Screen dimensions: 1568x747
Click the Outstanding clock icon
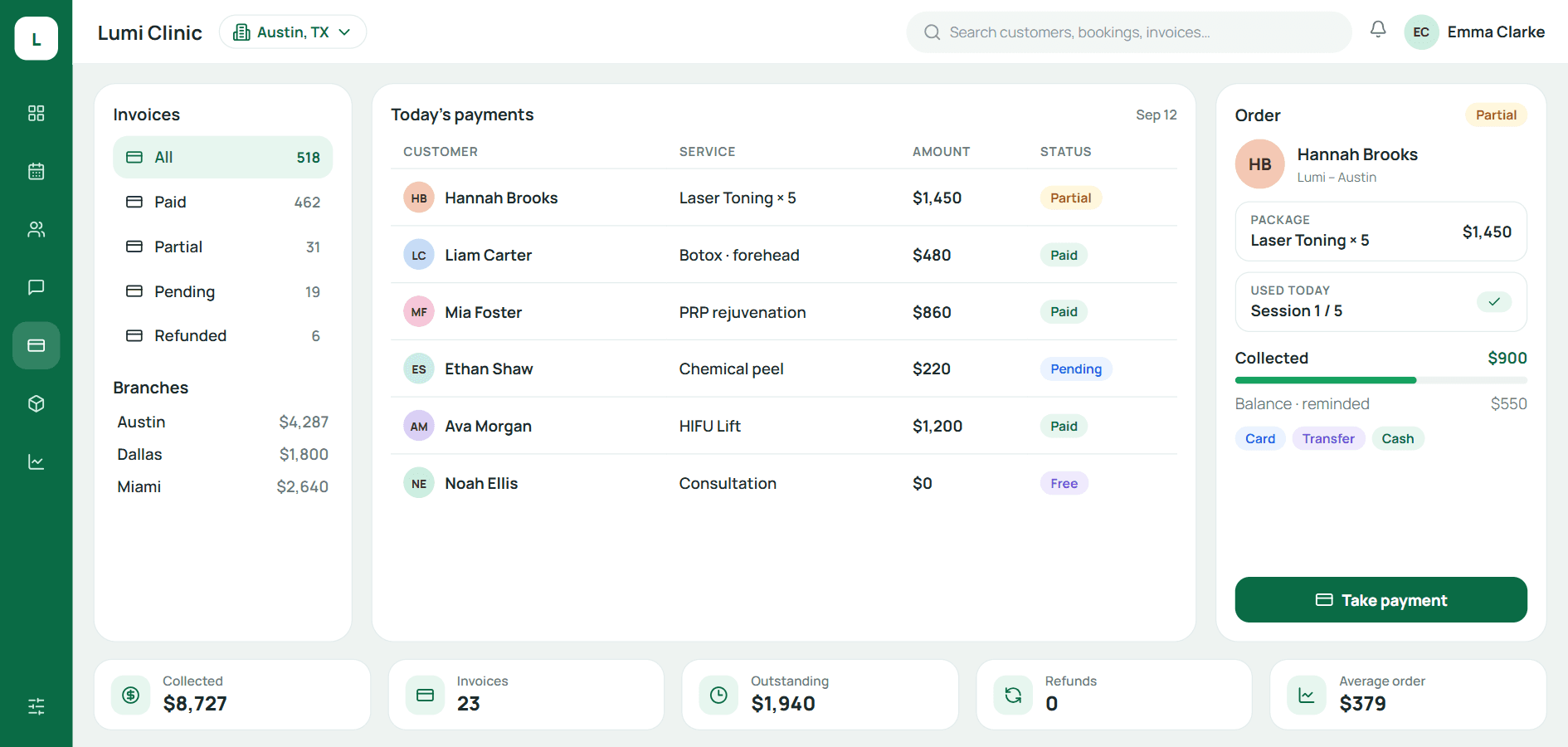coord(718,695)
